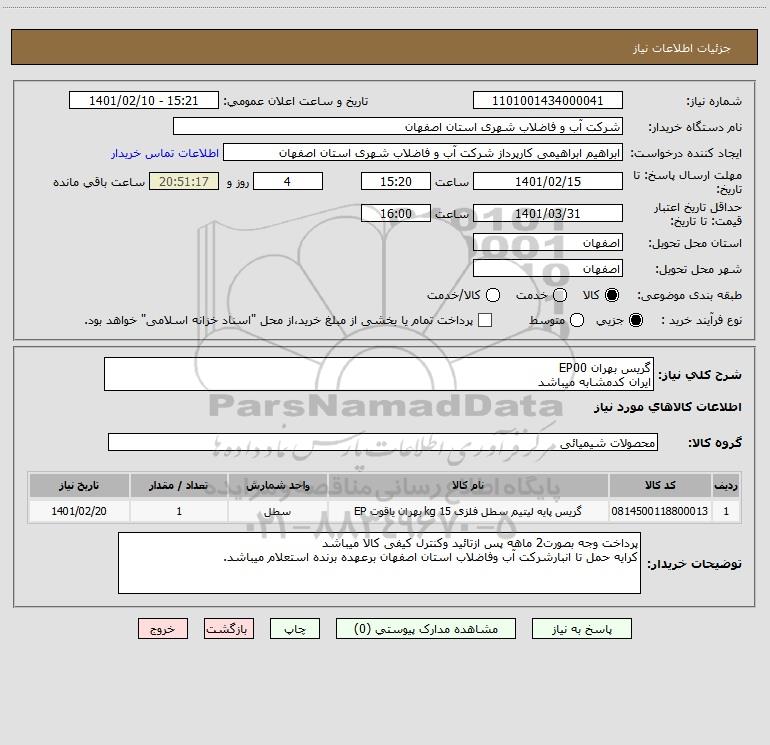The width and height of the screenshot is (770, 745).
Task: Select the جزیی purchase type radio
Action: (635, 320)
